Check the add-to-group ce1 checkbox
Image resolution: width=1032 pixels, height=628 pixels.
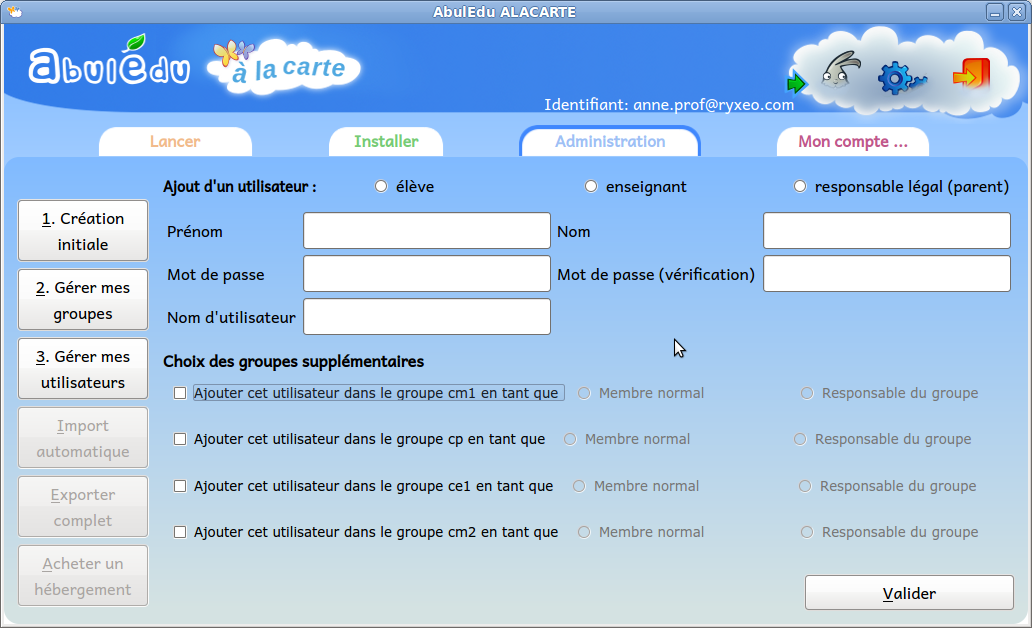[x=180, y=486]
